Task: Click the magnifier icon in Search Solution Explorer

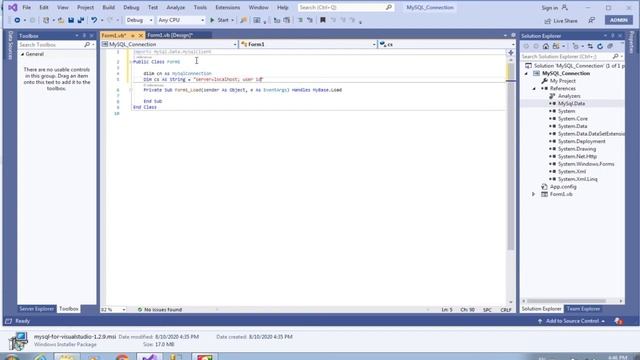Action: [x=616, y=56]
